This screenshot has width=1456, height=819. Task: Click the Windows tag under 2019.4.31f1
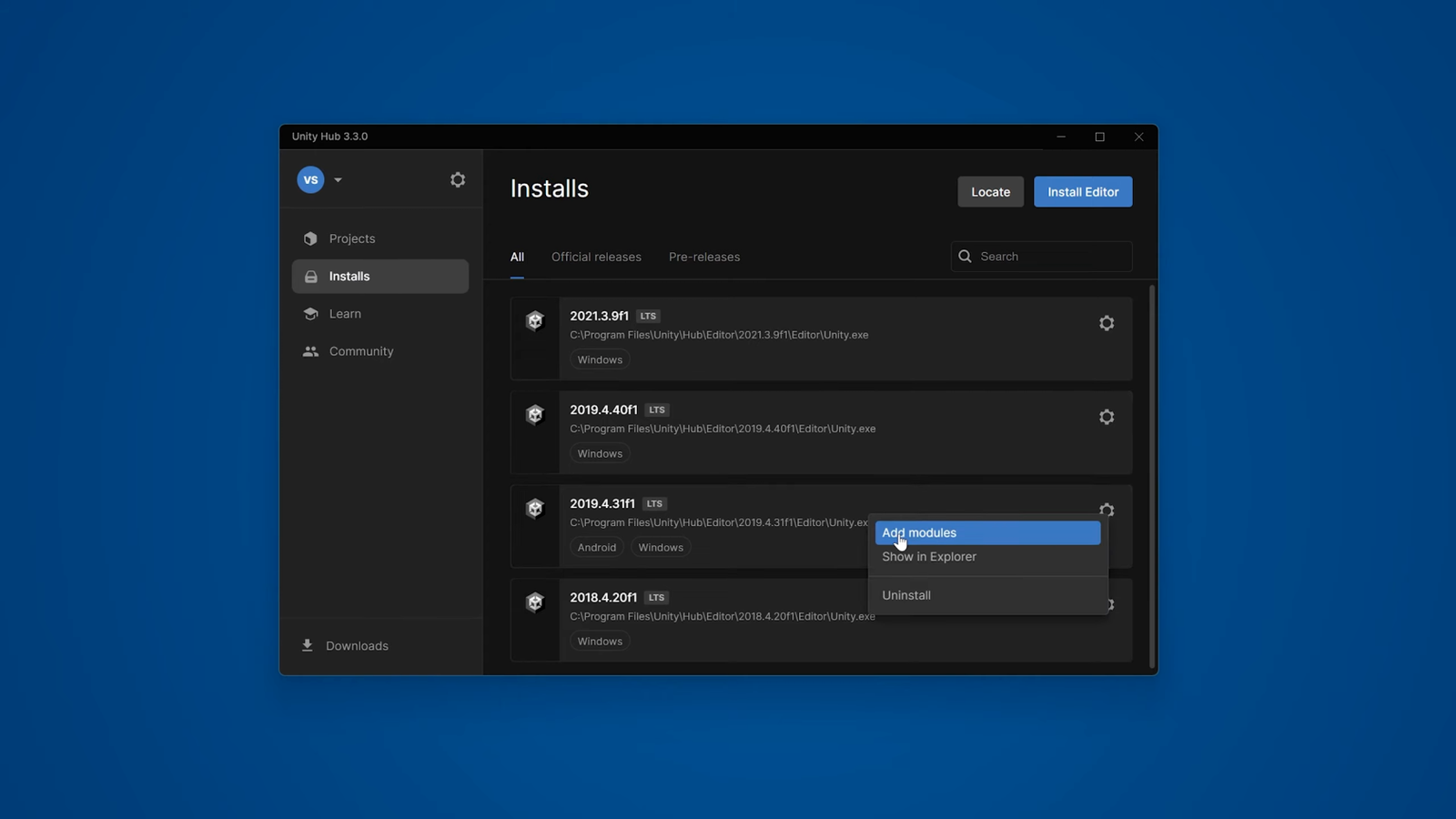(661, 547)
